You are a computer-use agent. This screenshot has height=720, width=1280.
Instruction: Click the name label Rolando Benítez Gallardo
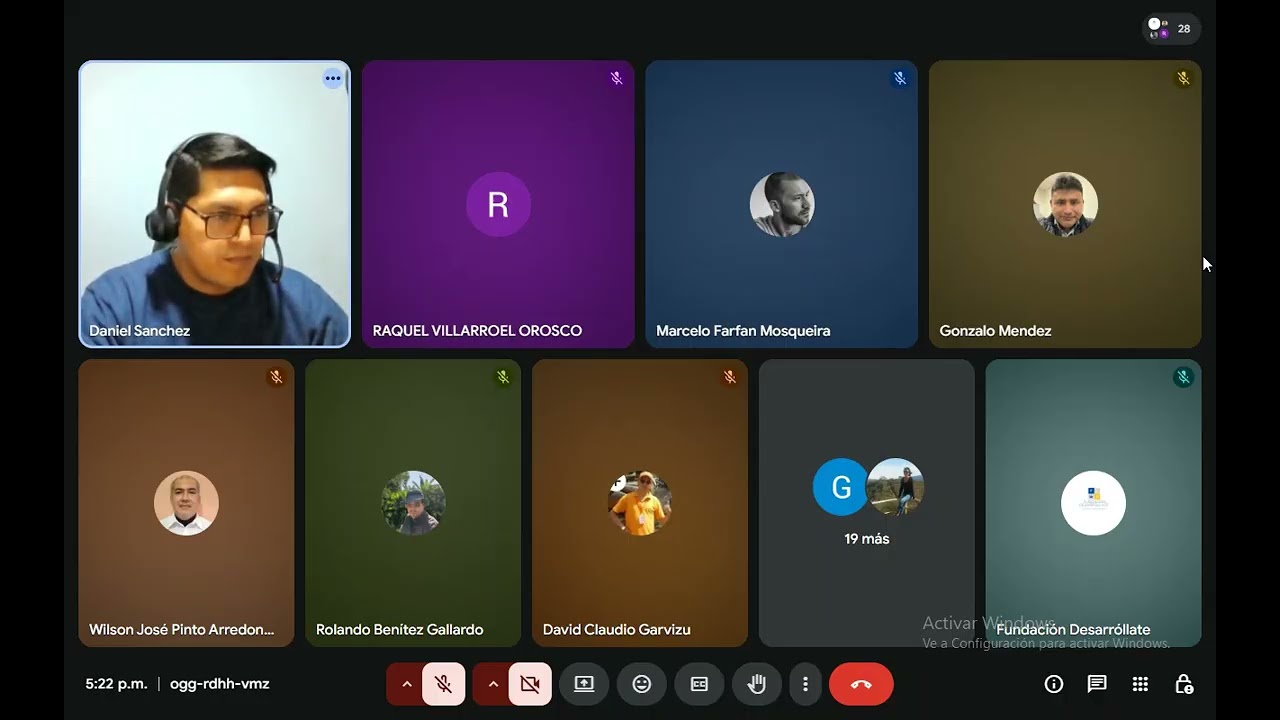(400, 630)
